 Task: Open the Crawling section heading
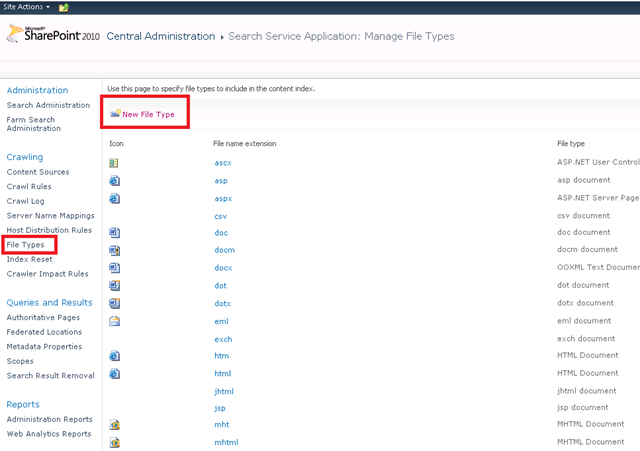pos(24,157)
